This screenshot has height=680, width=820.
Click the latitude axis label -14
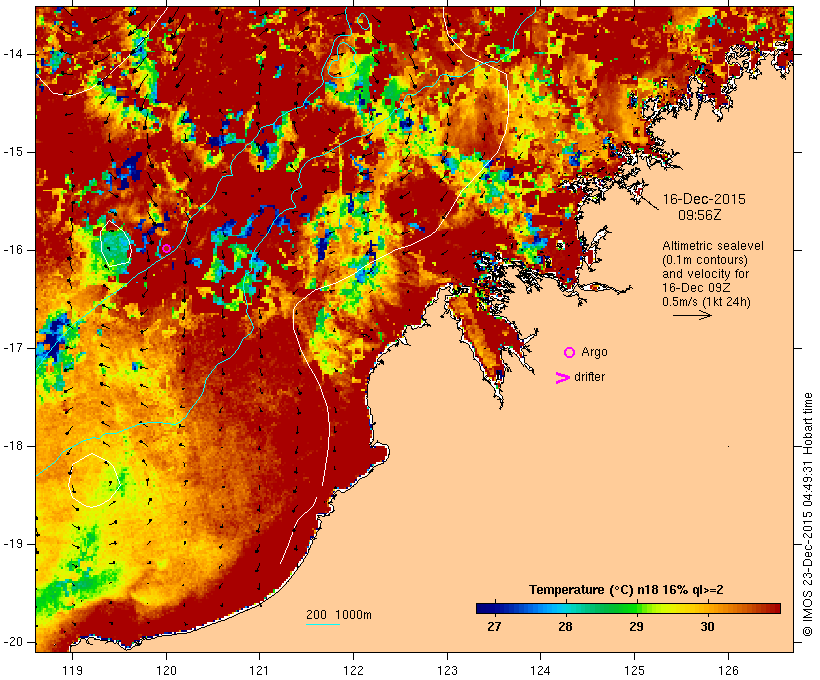[x=12, y=54]
